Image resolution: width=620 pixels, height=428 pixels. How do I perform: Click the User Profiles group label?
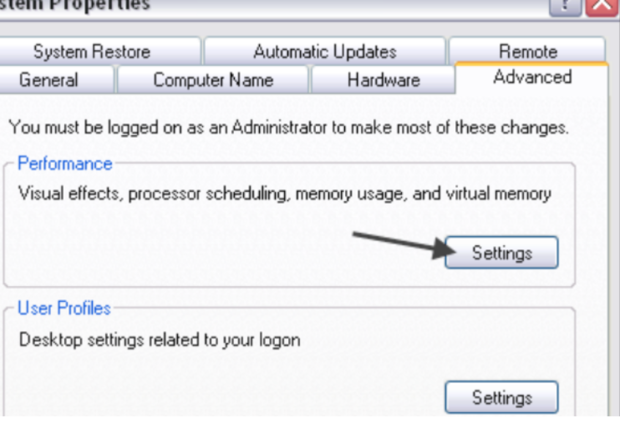point(64,308)
